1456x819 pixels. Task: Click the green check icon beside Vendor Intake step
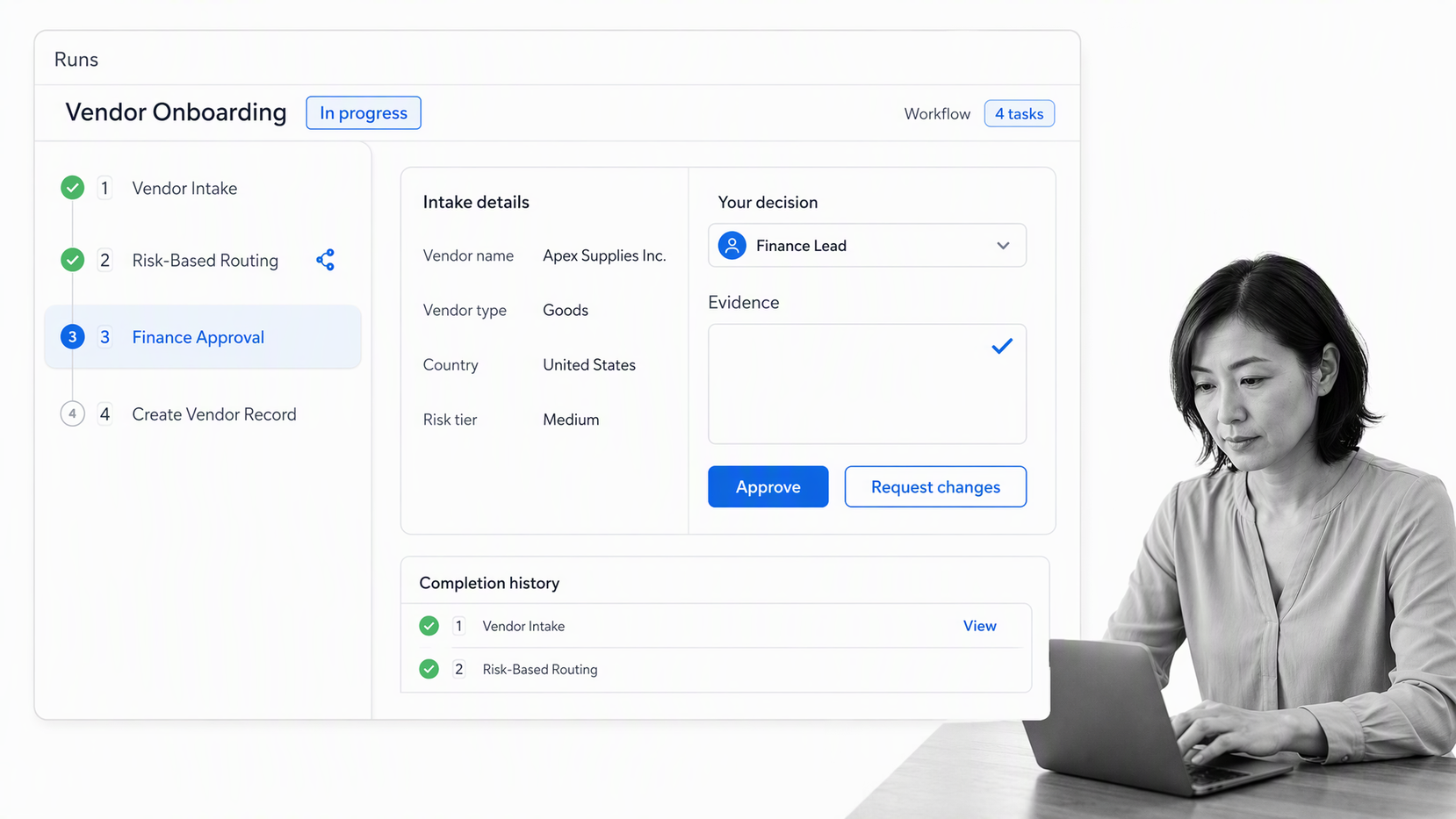tap(72, 188)
